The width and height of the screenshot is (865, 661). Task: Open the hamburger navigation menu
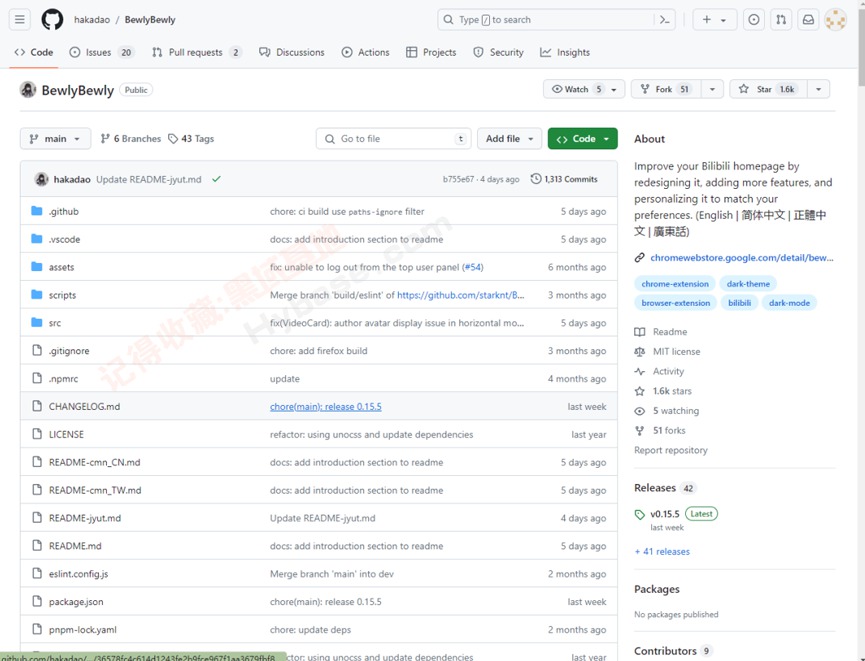coord(20,20)
